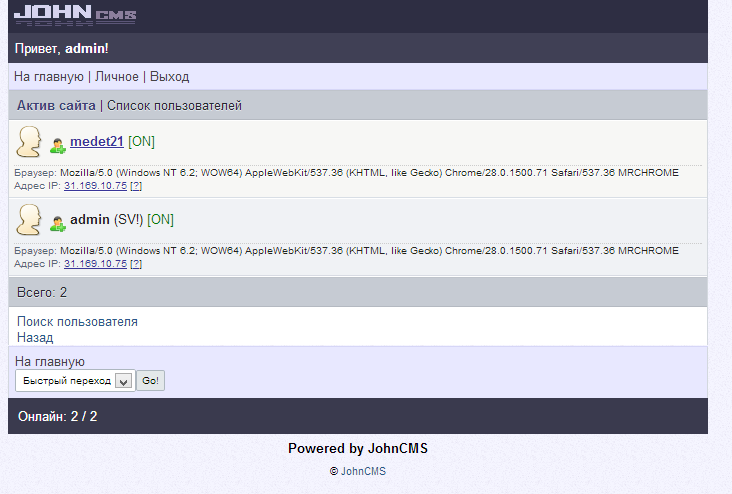
Task: Click the admin username text
Action: tap(90, 219)
